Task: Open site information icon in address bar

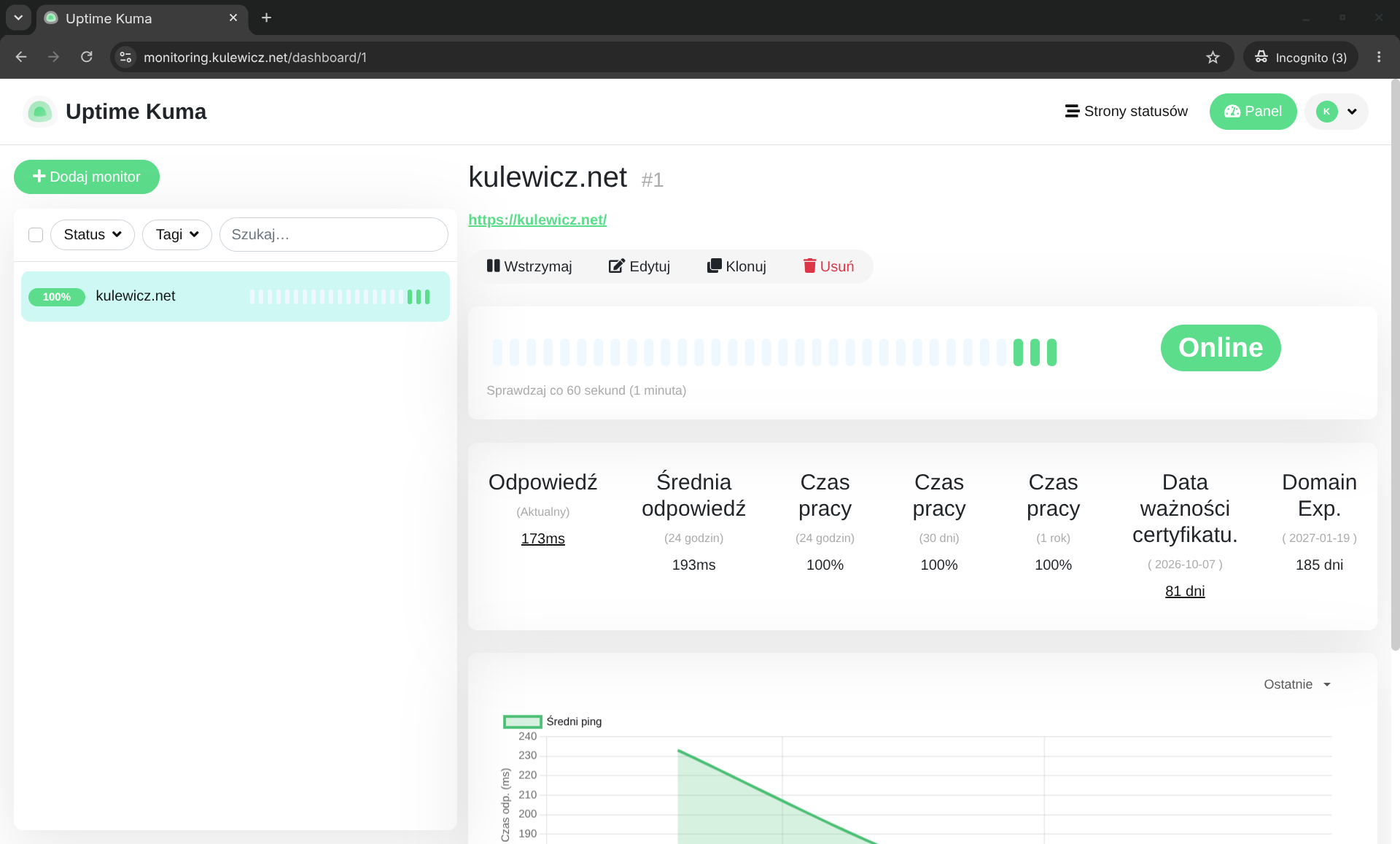Action: click(x=126, y=57)
